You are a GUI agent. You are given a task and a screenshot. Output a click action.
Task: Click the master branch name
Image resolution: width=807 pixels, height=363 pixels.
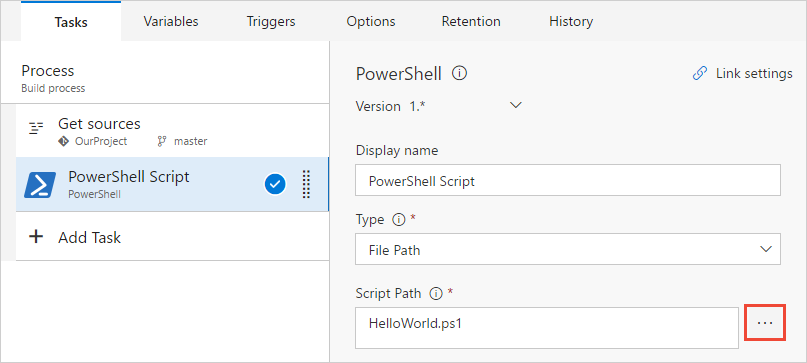(190, 141)
